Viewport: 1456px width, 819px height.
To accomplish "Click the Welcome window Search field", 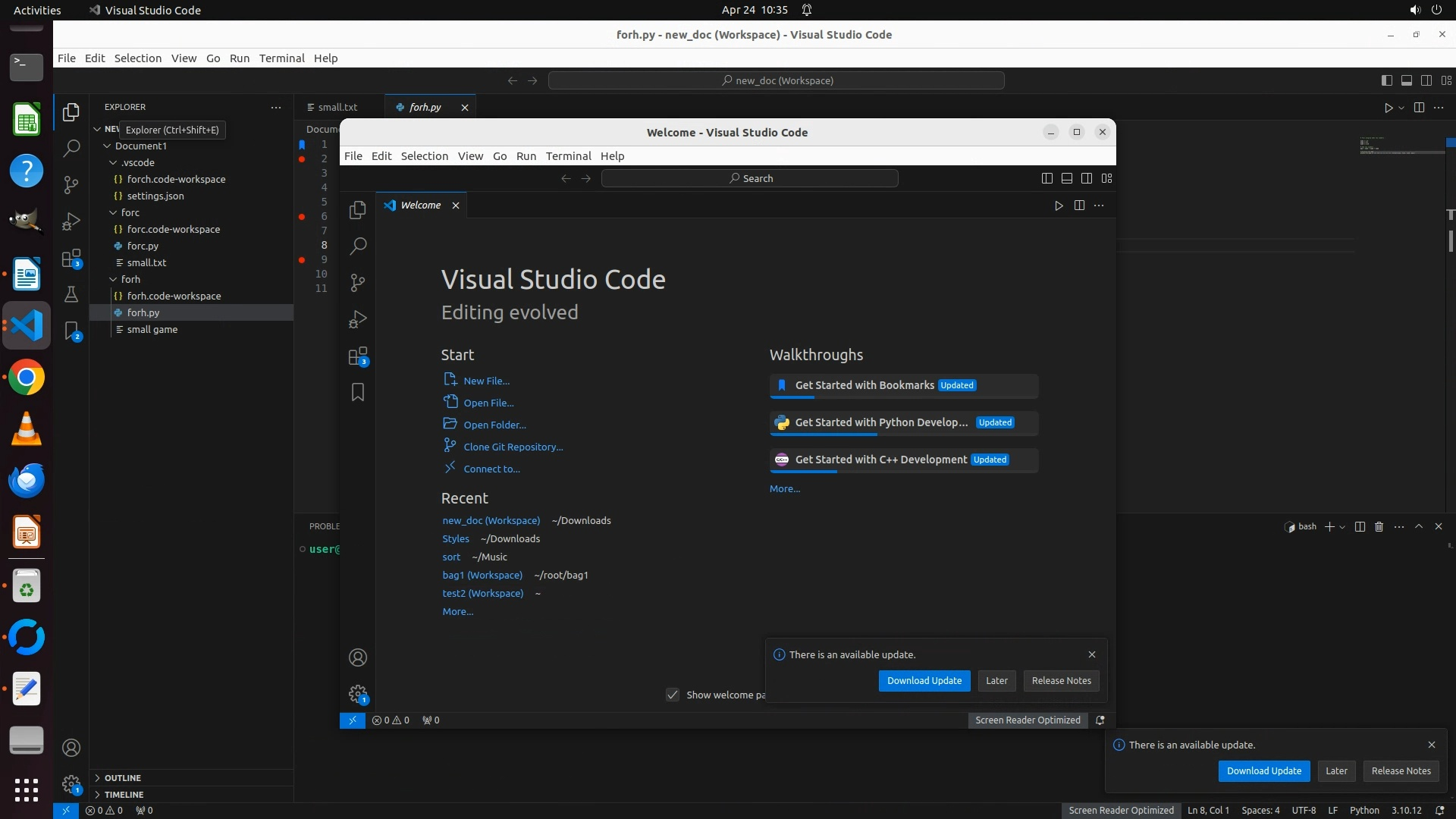I will tap(749, 178).
